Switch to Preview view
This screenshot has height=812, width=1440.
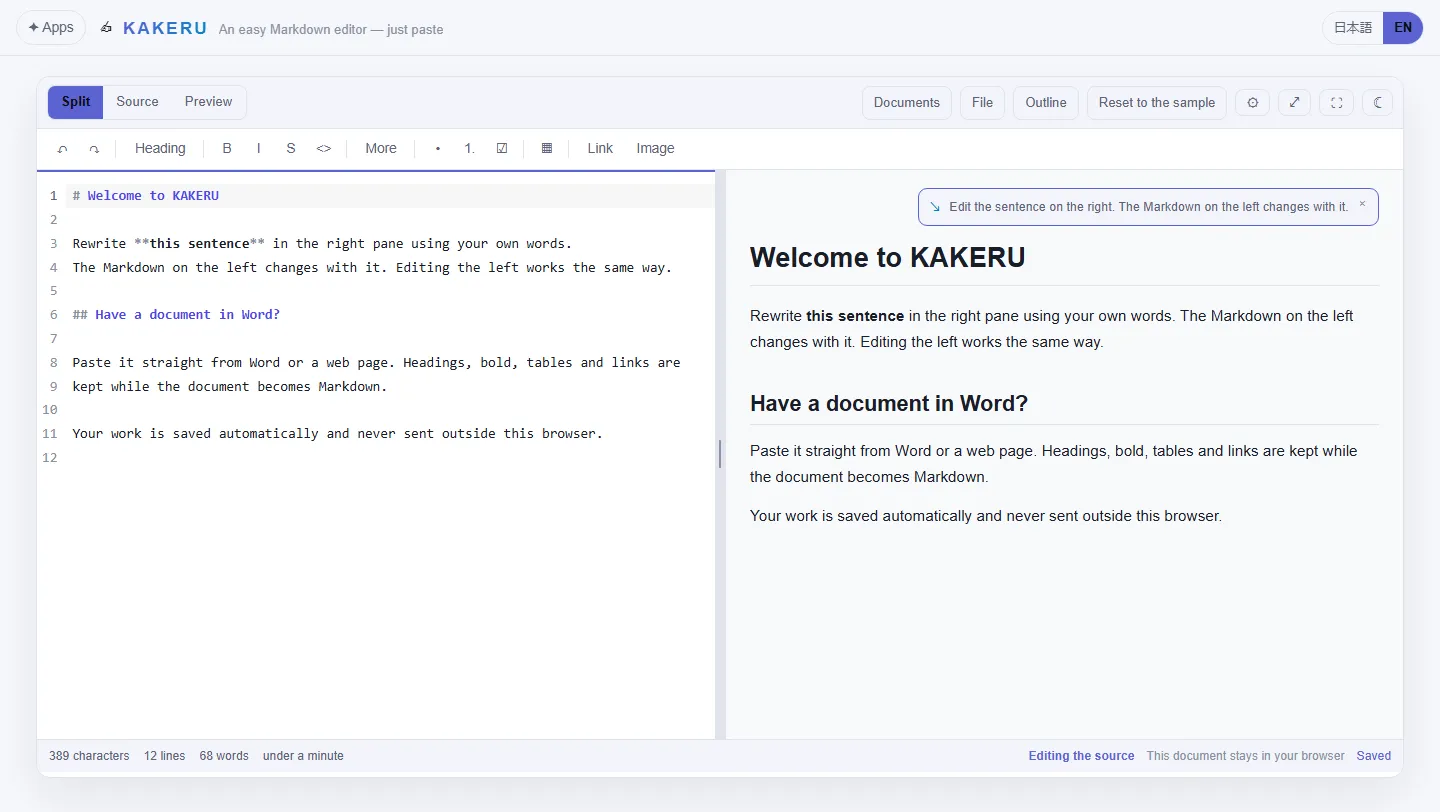click(208, 102)
